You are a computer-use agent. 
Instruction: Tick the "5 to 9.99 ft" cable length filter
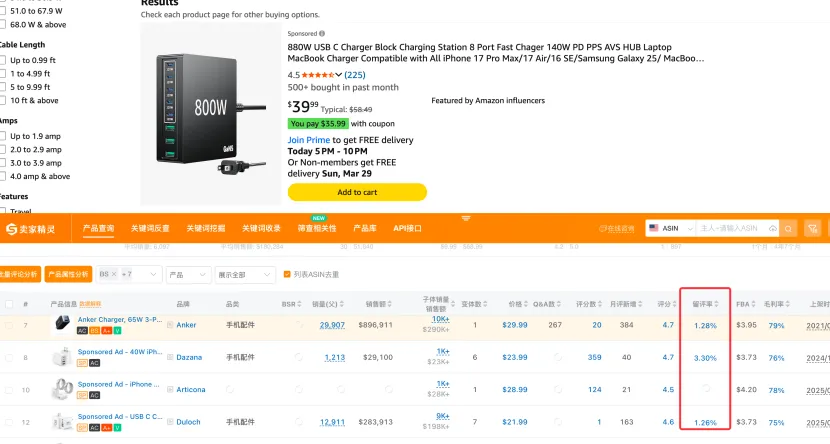3,87
